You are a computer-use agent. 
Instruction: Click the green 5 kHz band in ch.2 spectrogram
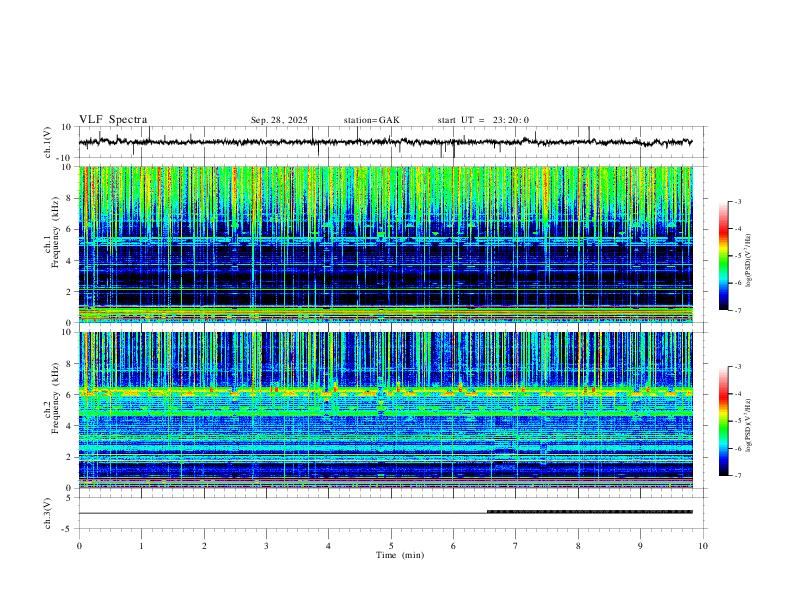[x=385, y=413]
